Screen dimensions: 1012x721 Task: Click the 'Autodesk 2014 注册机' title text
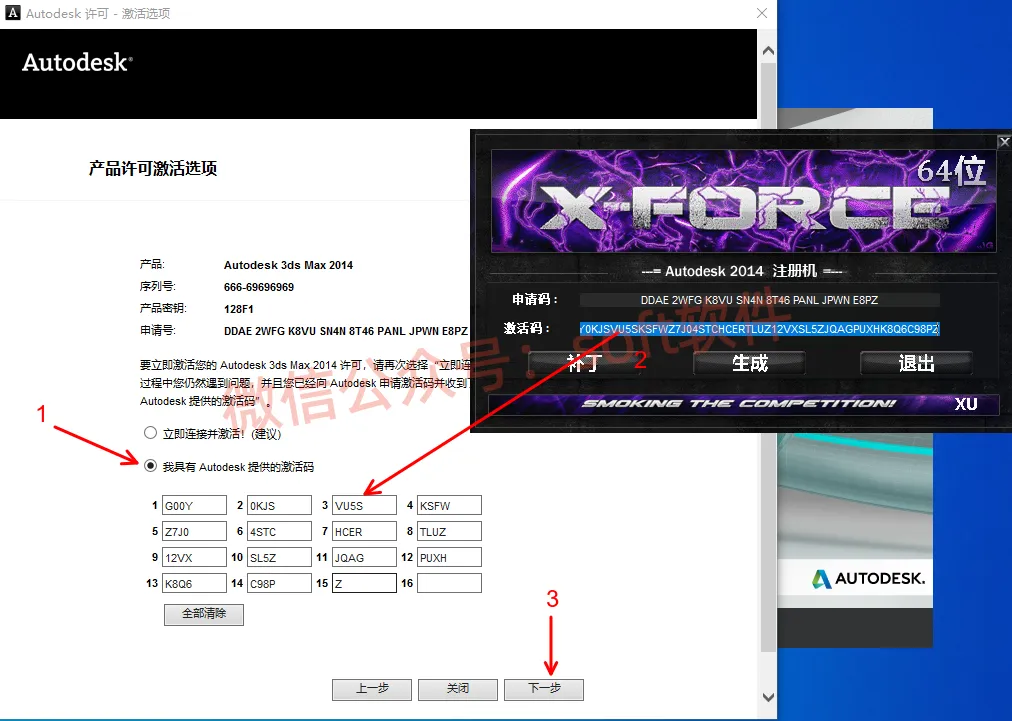[x=741, y=271]
